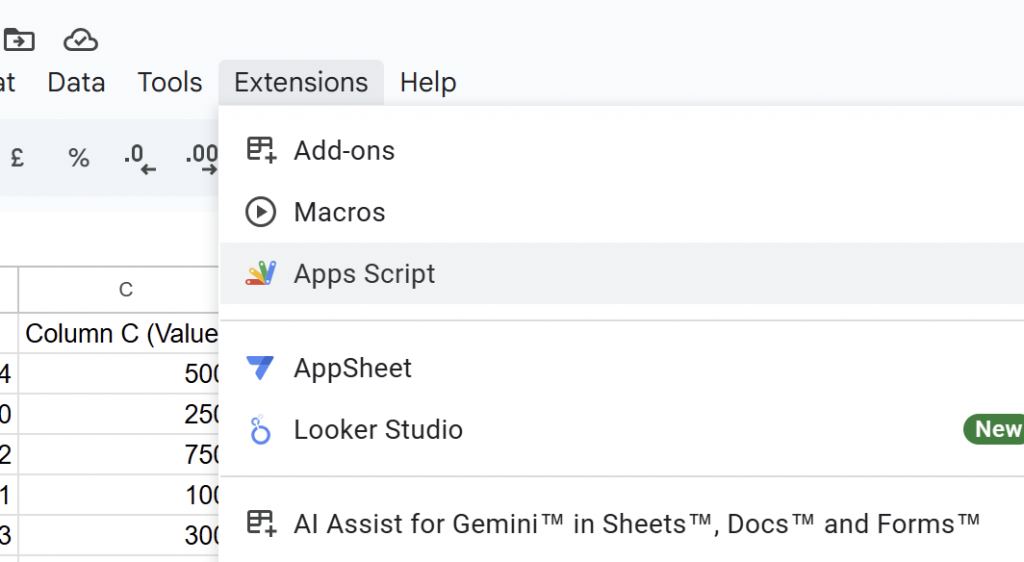Expand the Add-ons submenu
This screenshot has height=562, width=1024.
pyautogui.click(x=344, y=151)
